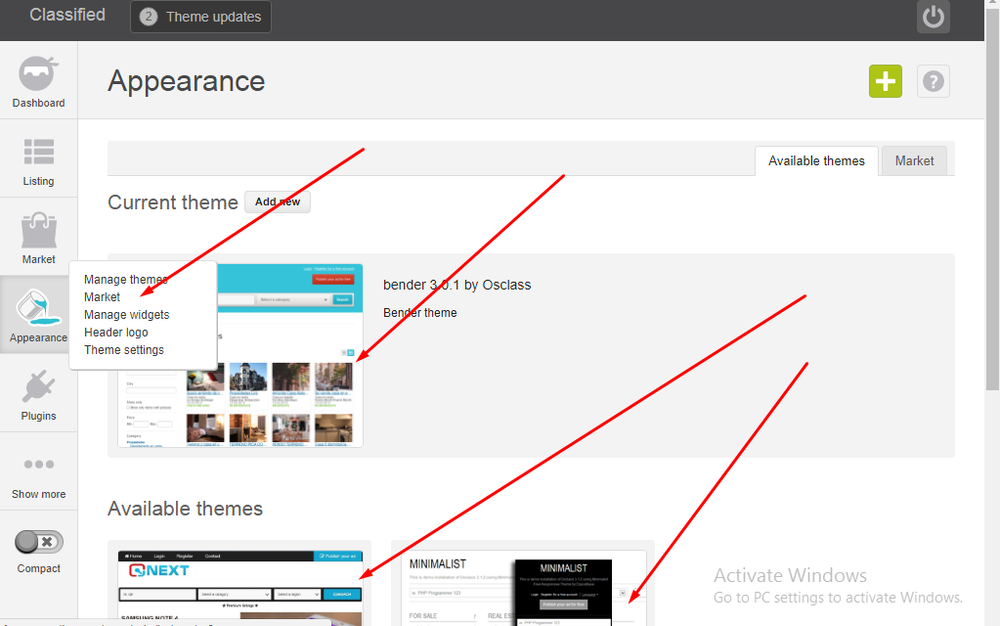
Task: Open the Market shopping bag icon
Action: [x=38, y=231]
